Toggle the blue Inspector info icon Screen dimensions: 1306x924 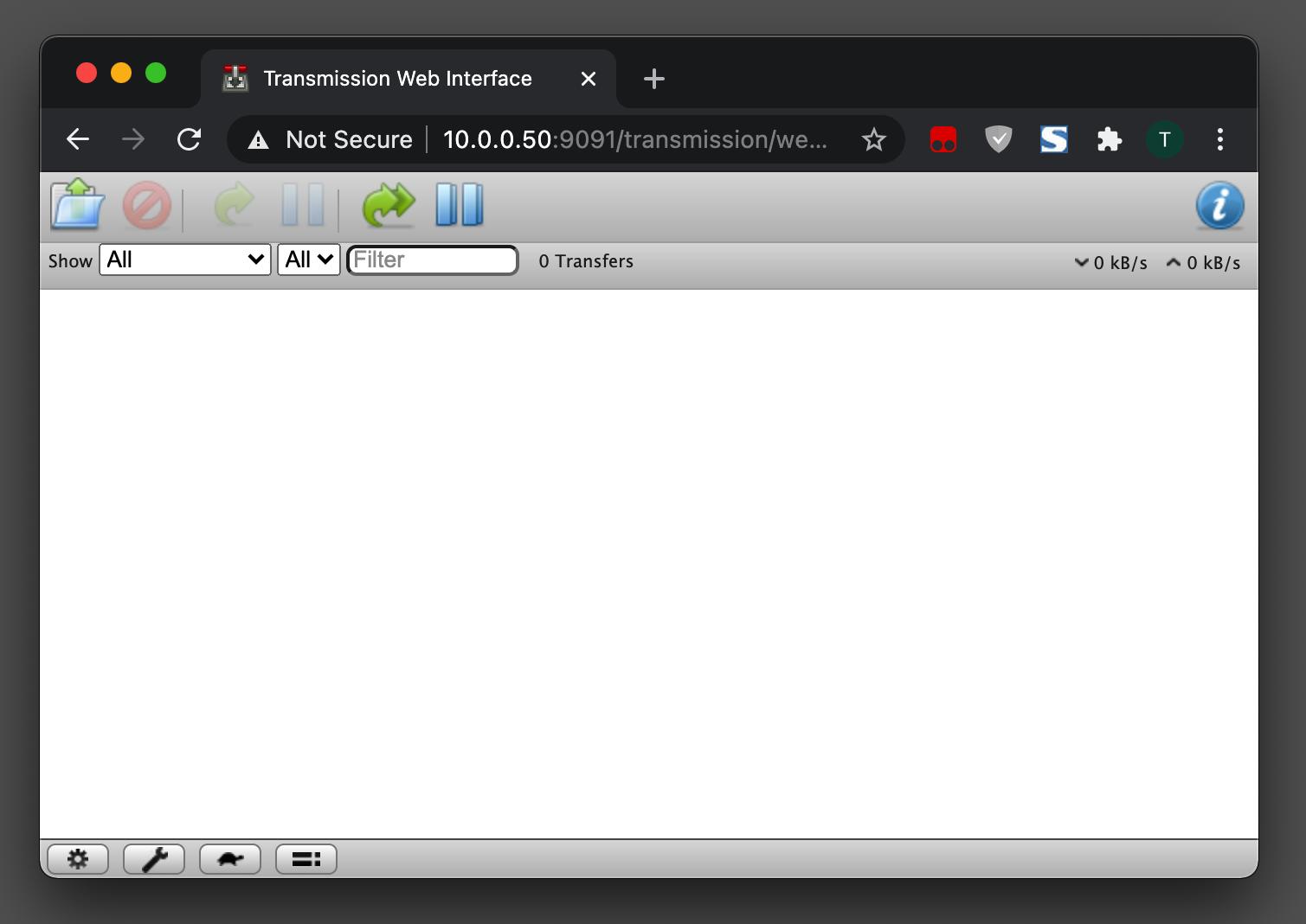coord(1219,205)
